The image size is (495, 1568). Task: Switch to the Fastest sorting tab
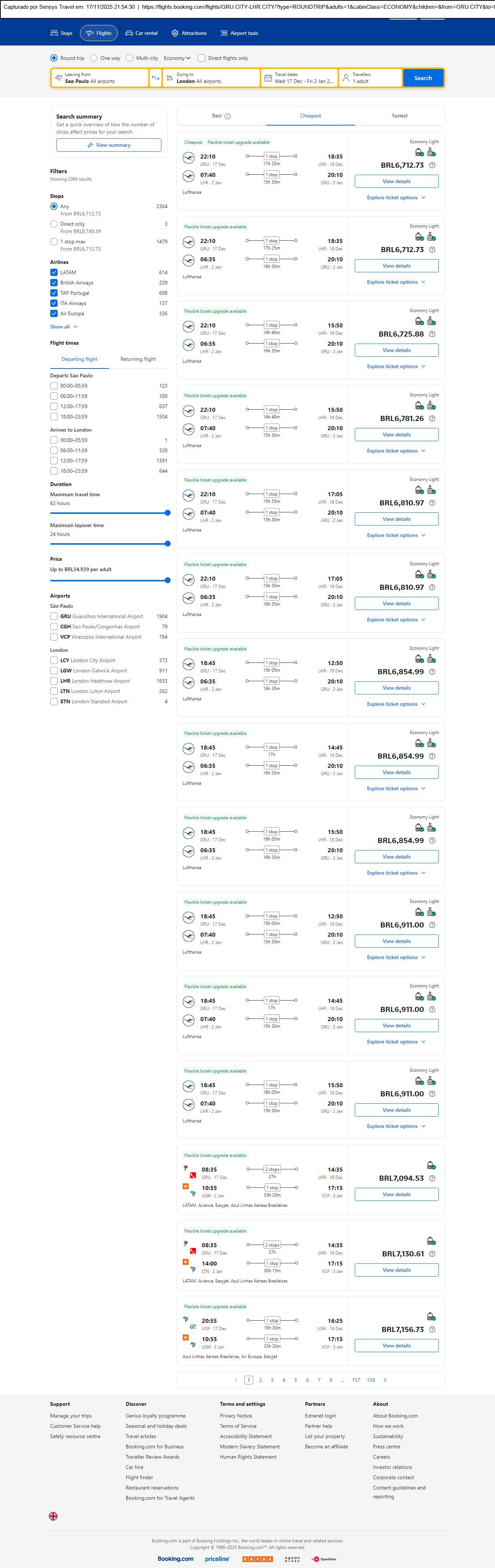pos(399,116)
